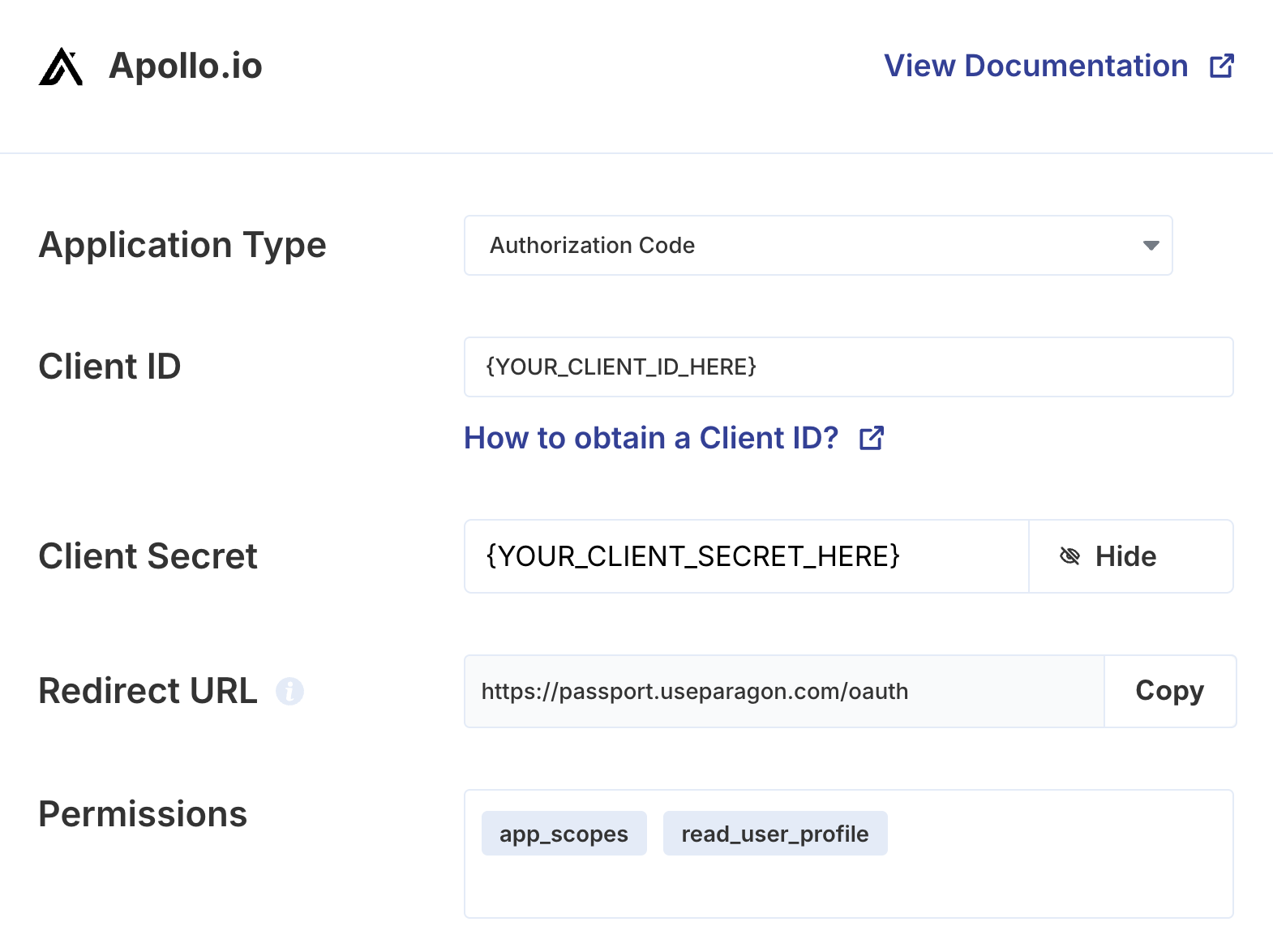1273x952 pixels.
Task: Select the read_user_profile permission tag
Action: click(x=775, y=834)
